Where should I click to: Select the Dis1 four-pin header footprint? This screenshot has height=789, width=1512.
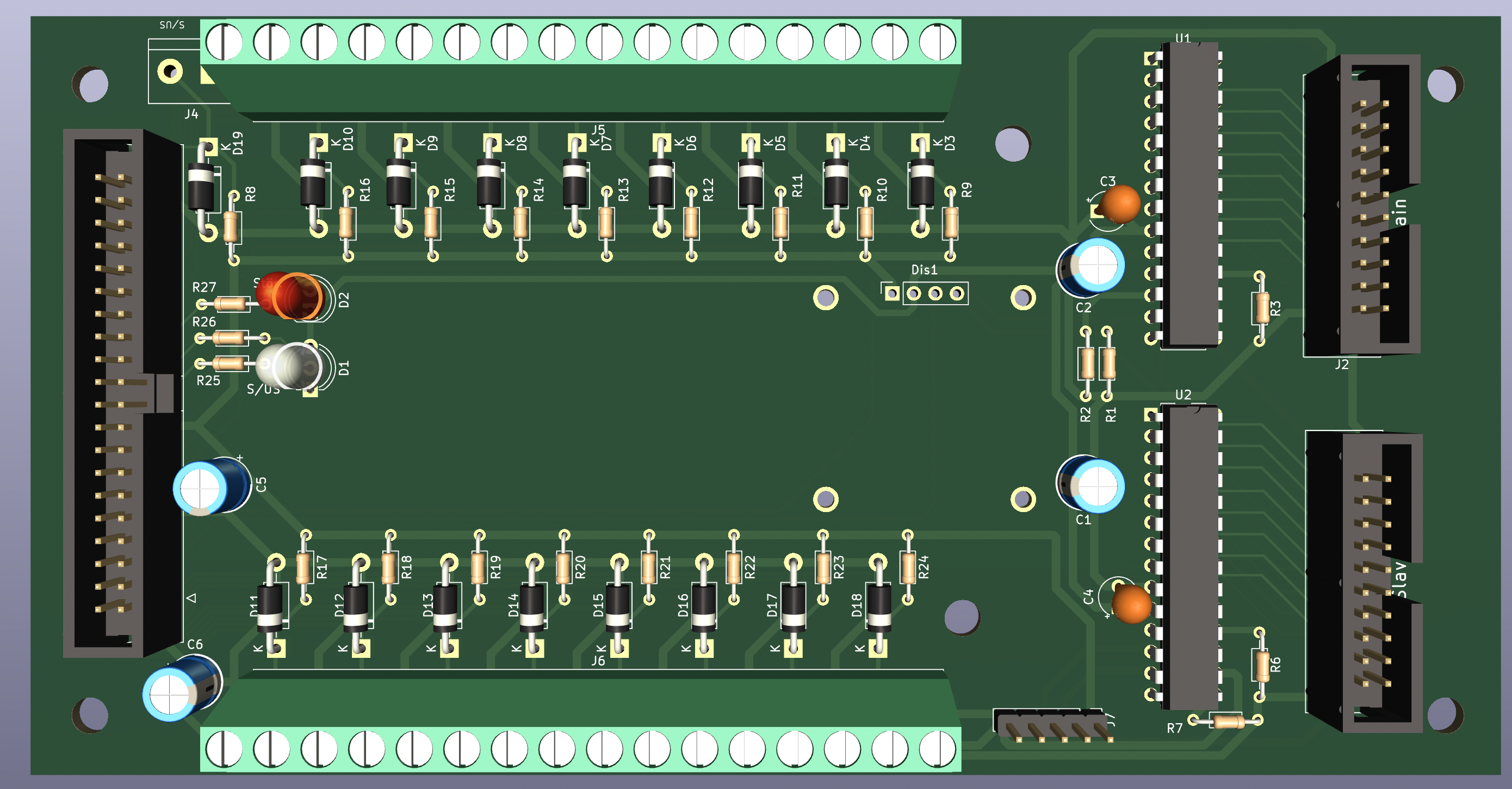925,293
